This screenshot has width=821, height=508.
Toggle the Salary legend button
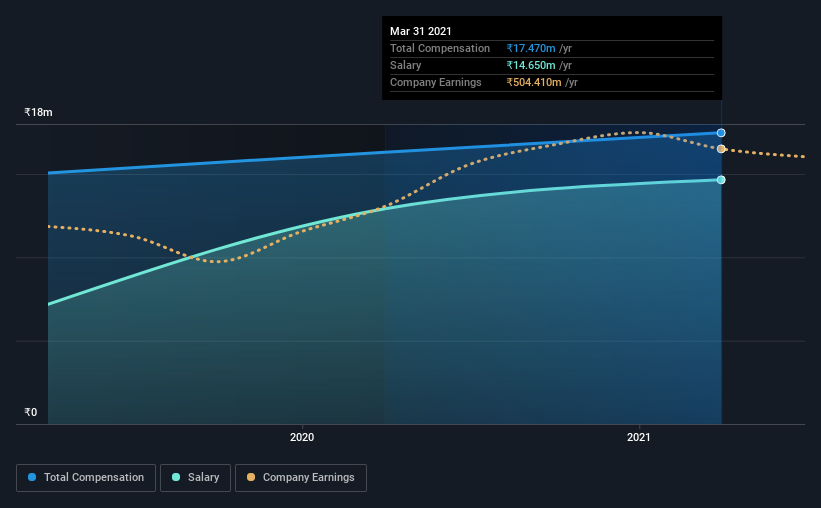tap(195, 478)
